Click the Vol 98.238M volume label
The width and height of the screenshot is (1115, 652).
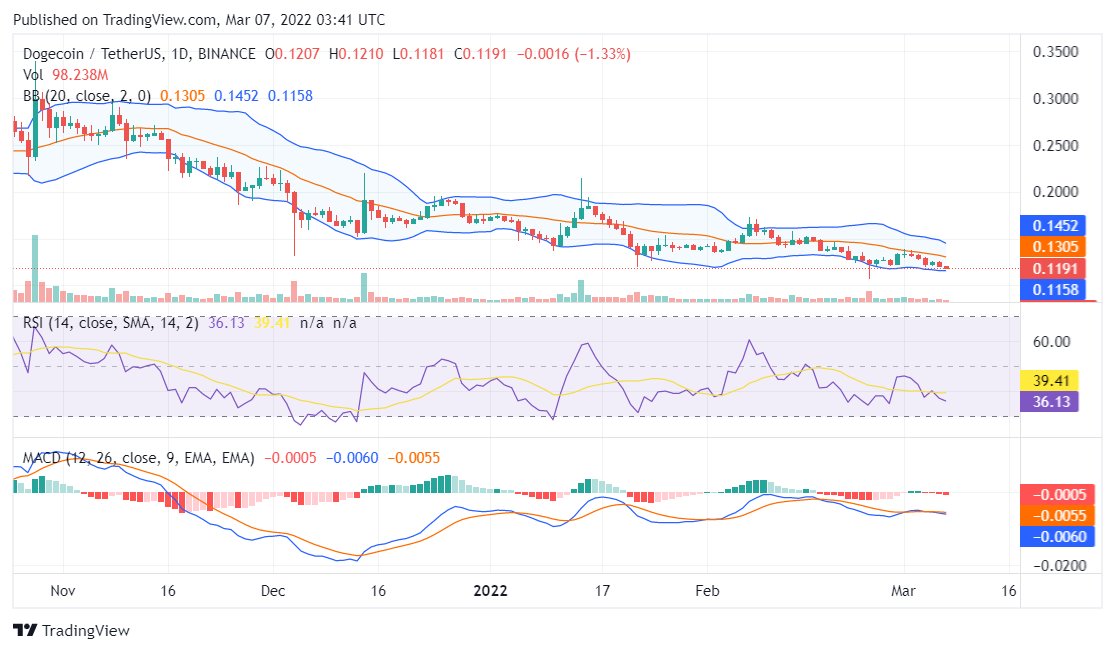(66, 75)
